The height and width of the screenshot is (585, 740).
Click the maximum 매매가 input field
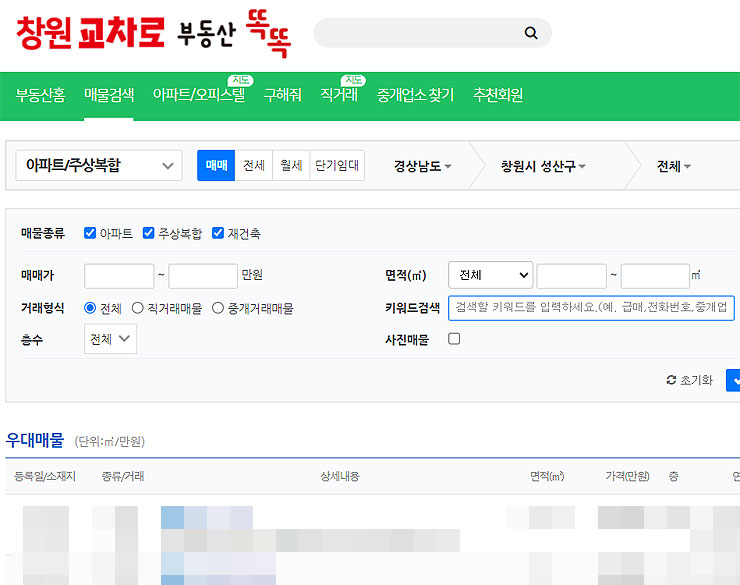pos(203,276)
